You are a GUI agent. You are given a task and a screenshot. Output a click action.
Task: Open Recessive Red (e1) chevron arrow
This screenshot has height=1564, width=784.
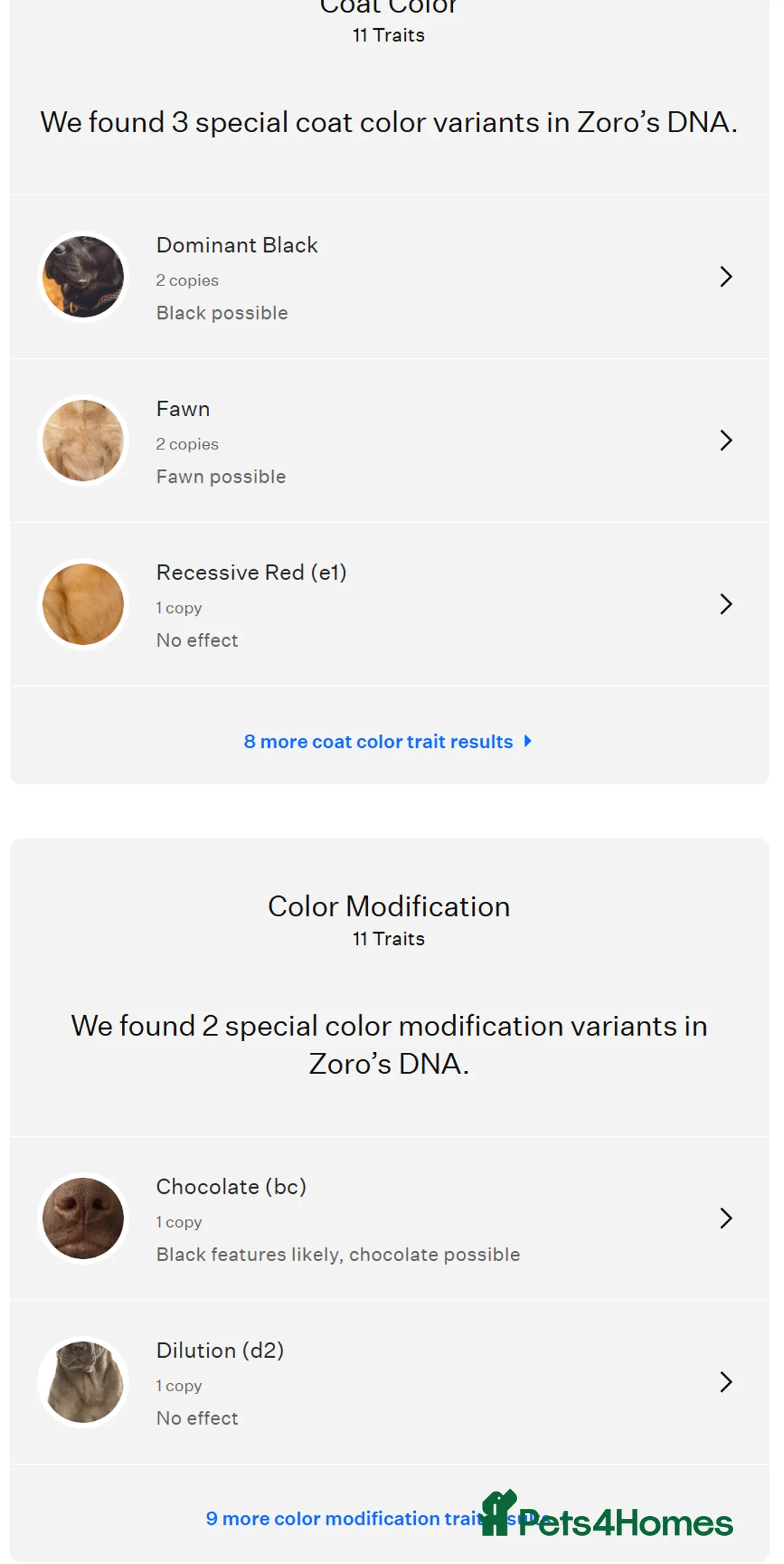tap(725, 604)
